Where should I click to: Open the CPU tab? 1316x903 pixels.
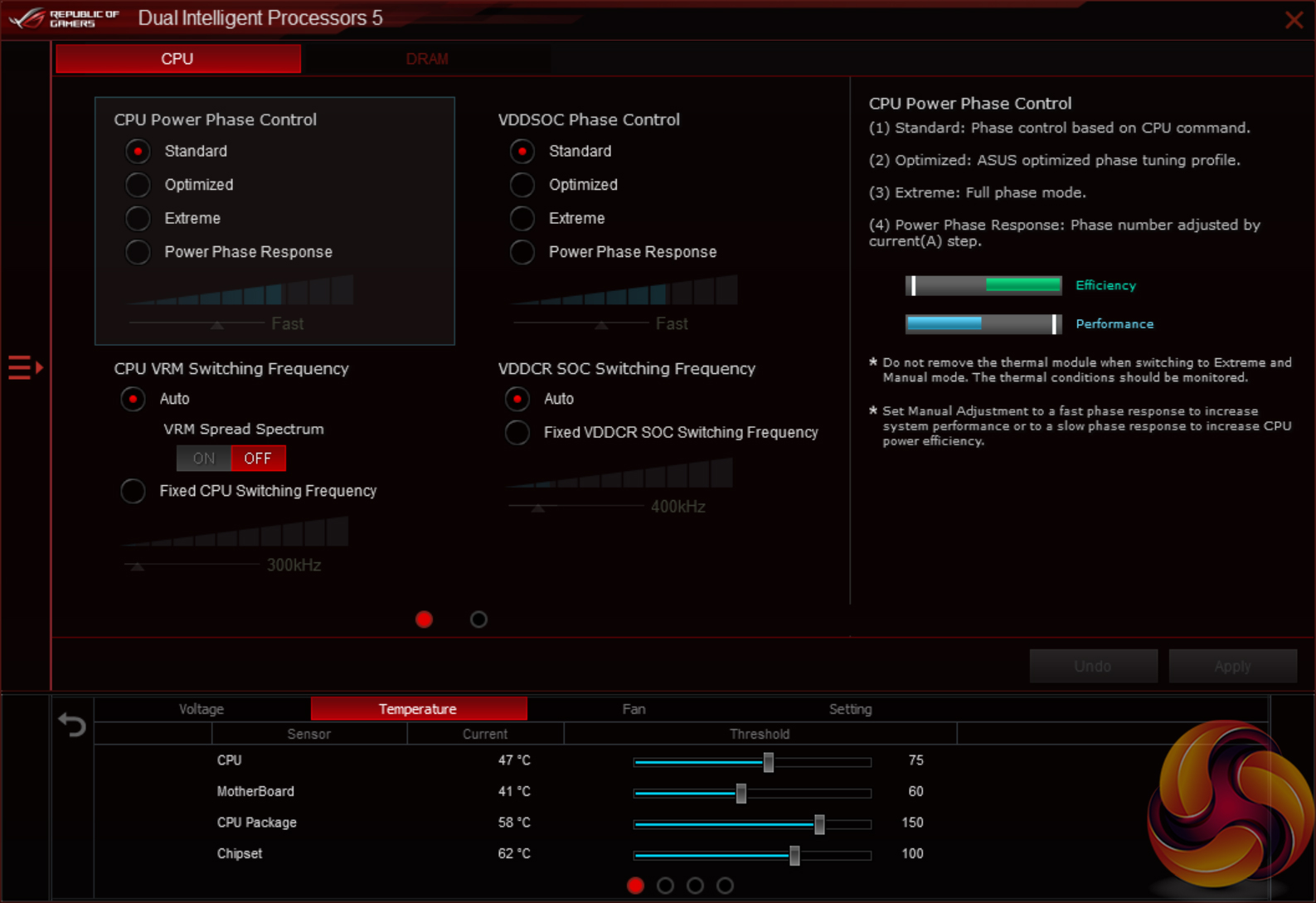[x=178, y=59]
